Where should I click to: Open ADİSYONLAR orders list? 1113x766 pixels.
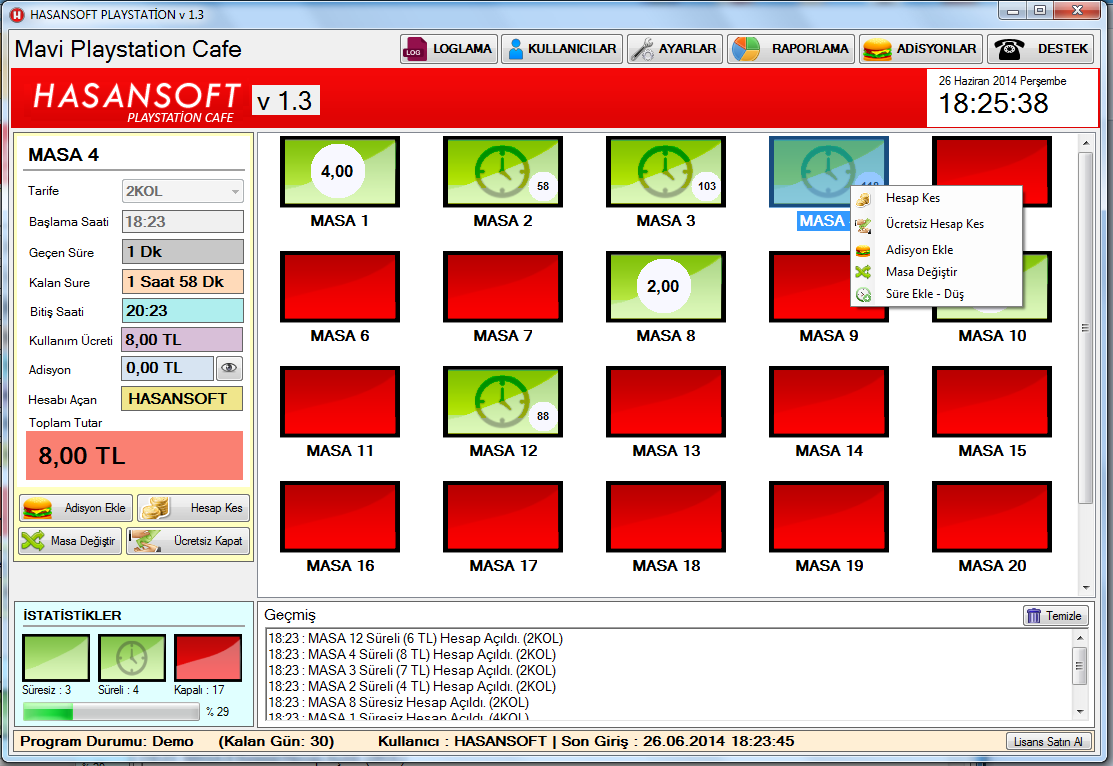click(x=921, y=49)
